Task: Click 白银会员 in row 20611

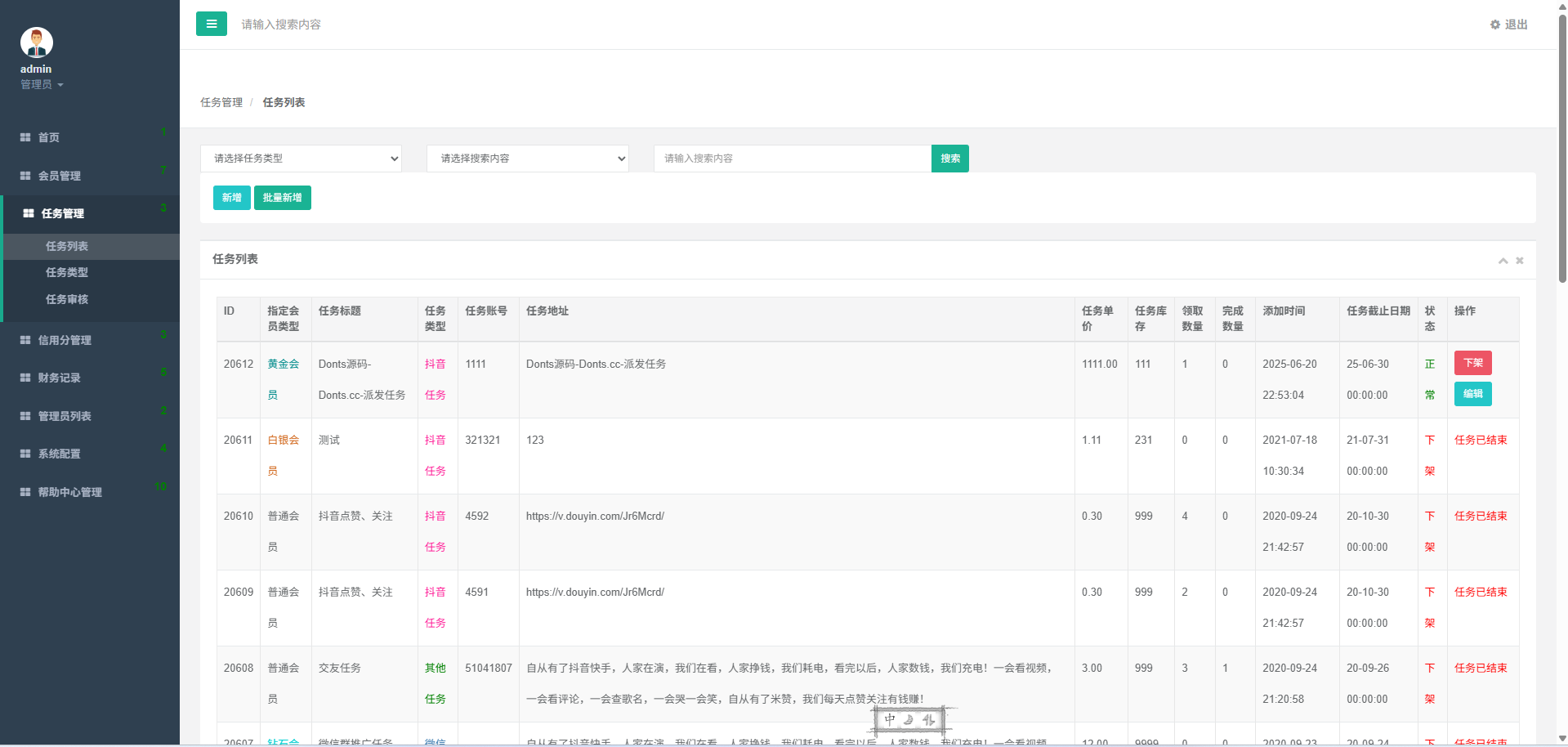Action: [x=284, y=455]
